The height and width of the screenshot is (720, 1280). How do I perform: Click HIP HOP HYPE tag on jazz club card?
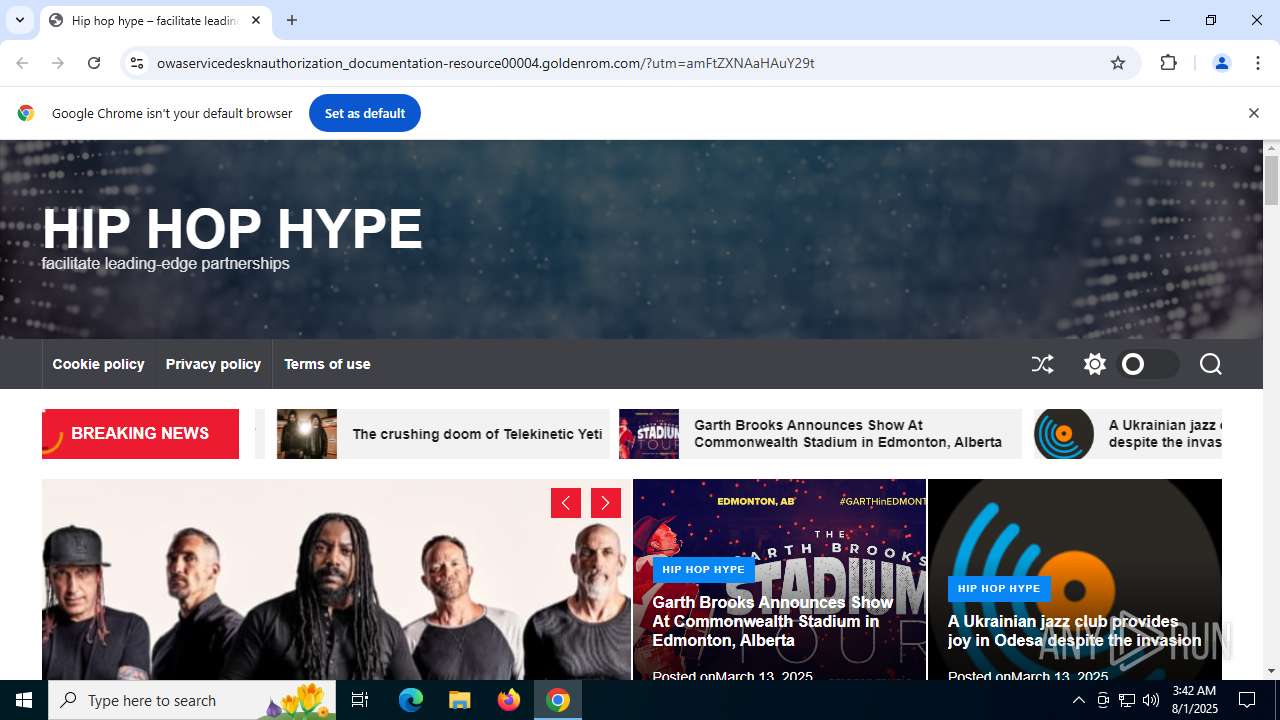(x=999, y=589)
